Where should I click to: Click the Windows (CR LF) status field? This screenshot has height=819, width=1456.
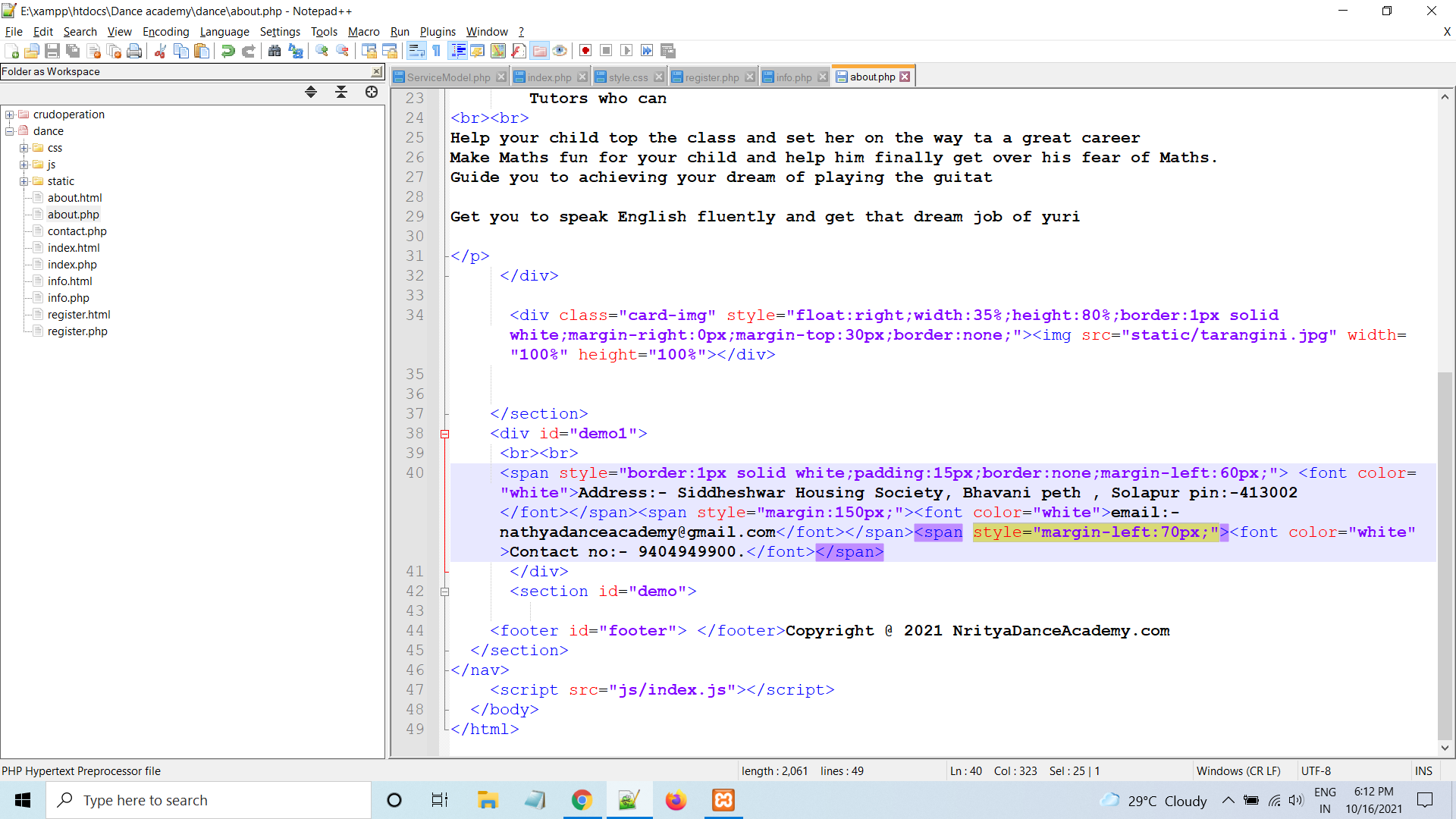tap(1238, 771)
